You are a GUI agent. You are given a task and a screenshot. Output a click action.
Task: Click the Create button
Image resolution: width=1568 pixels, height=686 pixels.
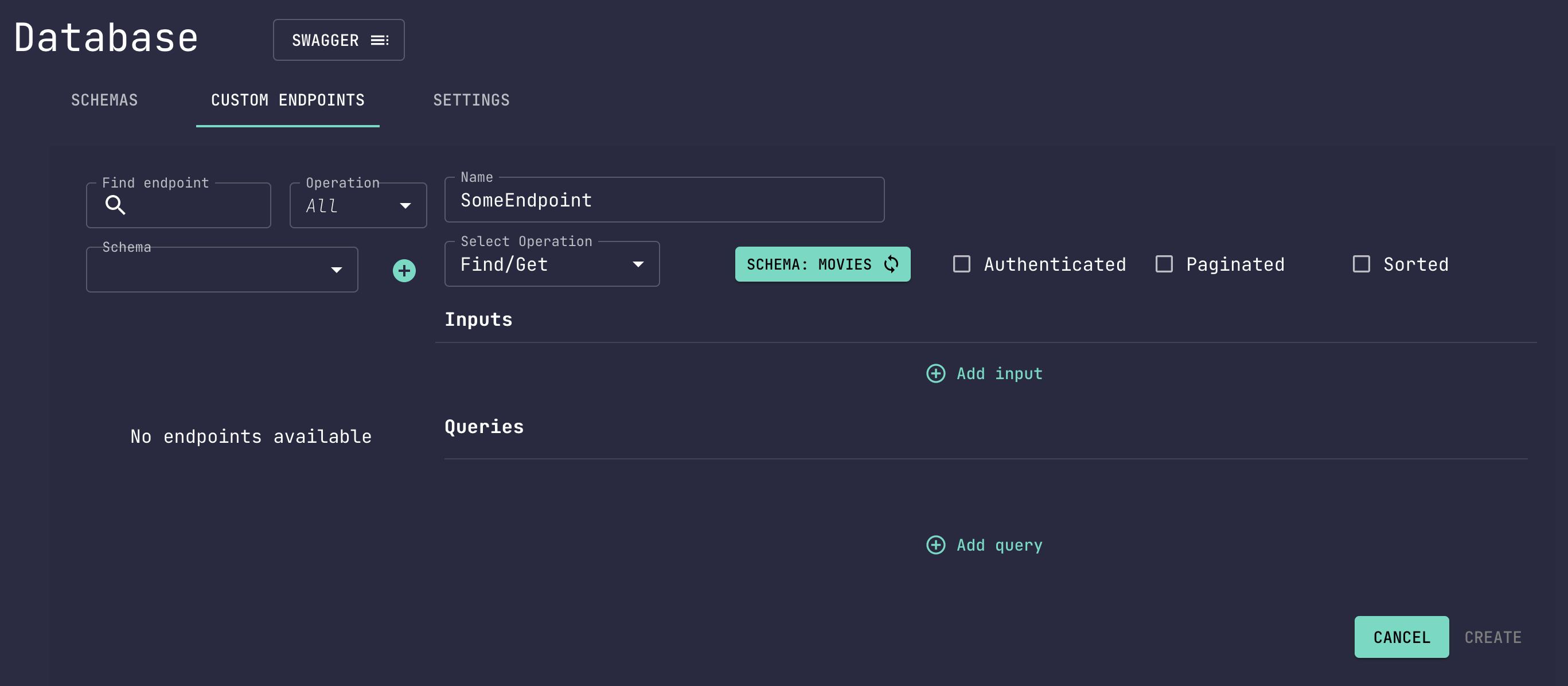tap(1492, 637)
